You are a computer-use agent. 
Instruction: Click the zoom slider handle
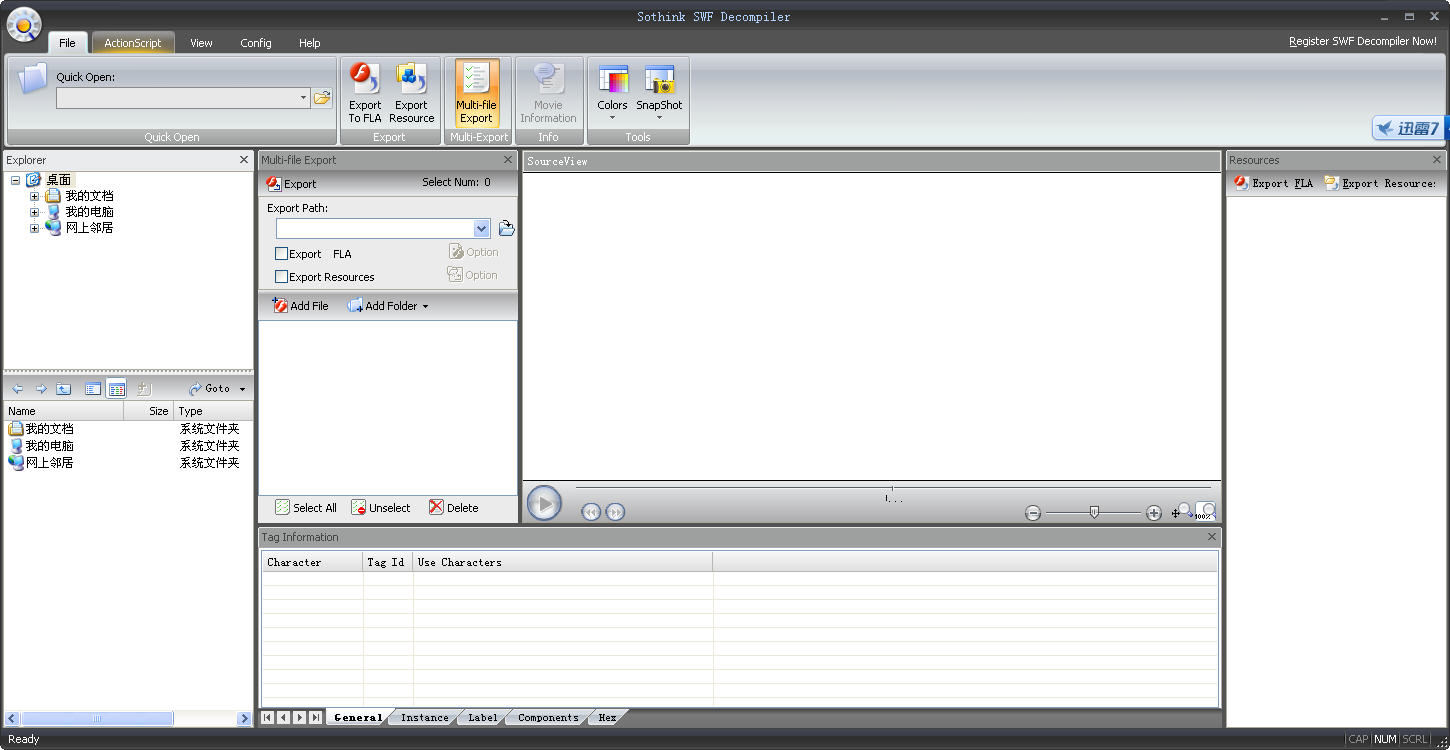point(1094,512)
